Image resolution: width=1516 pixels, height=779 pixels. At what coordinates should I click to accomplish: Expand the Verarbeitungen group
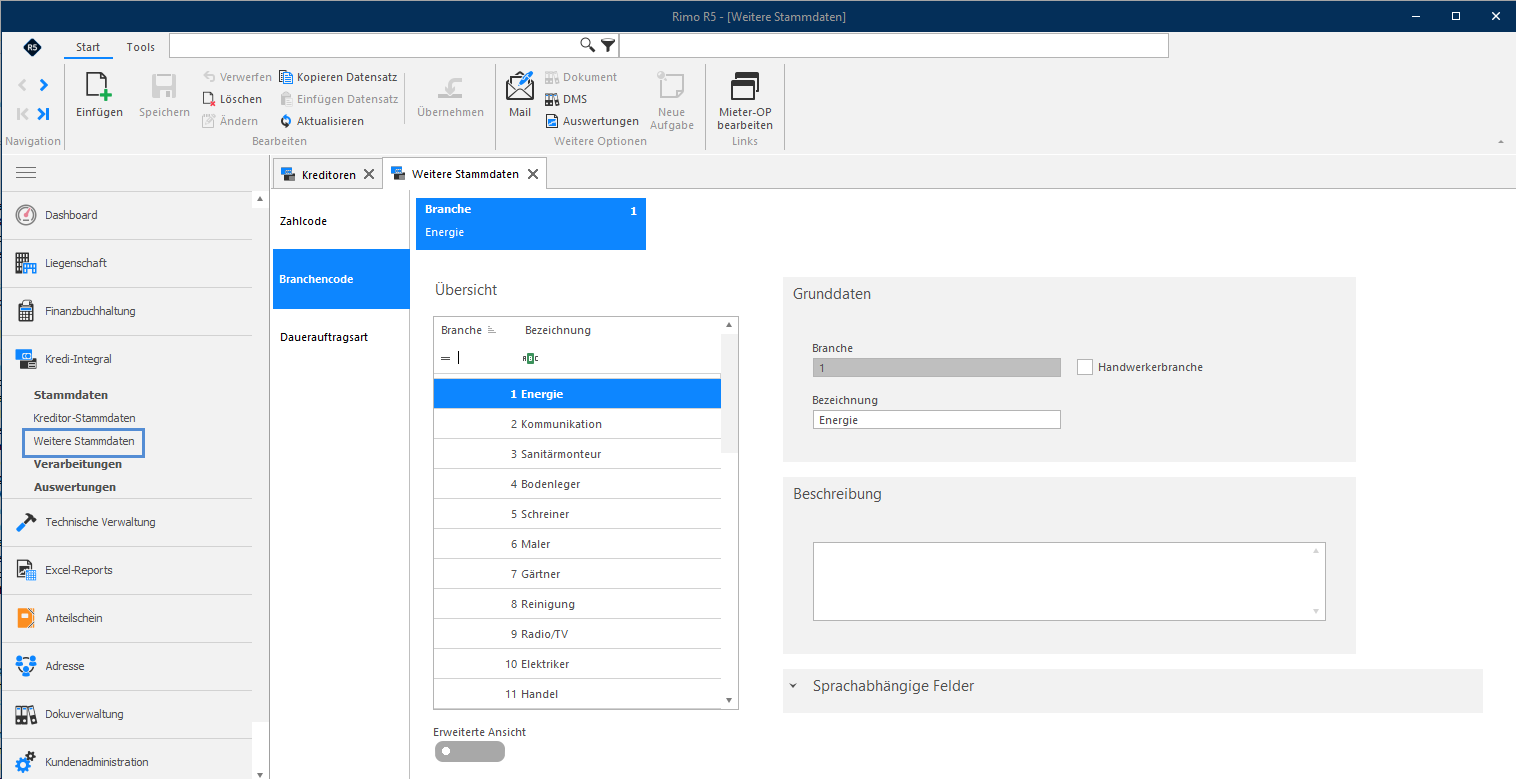click(x=78, y=464)
